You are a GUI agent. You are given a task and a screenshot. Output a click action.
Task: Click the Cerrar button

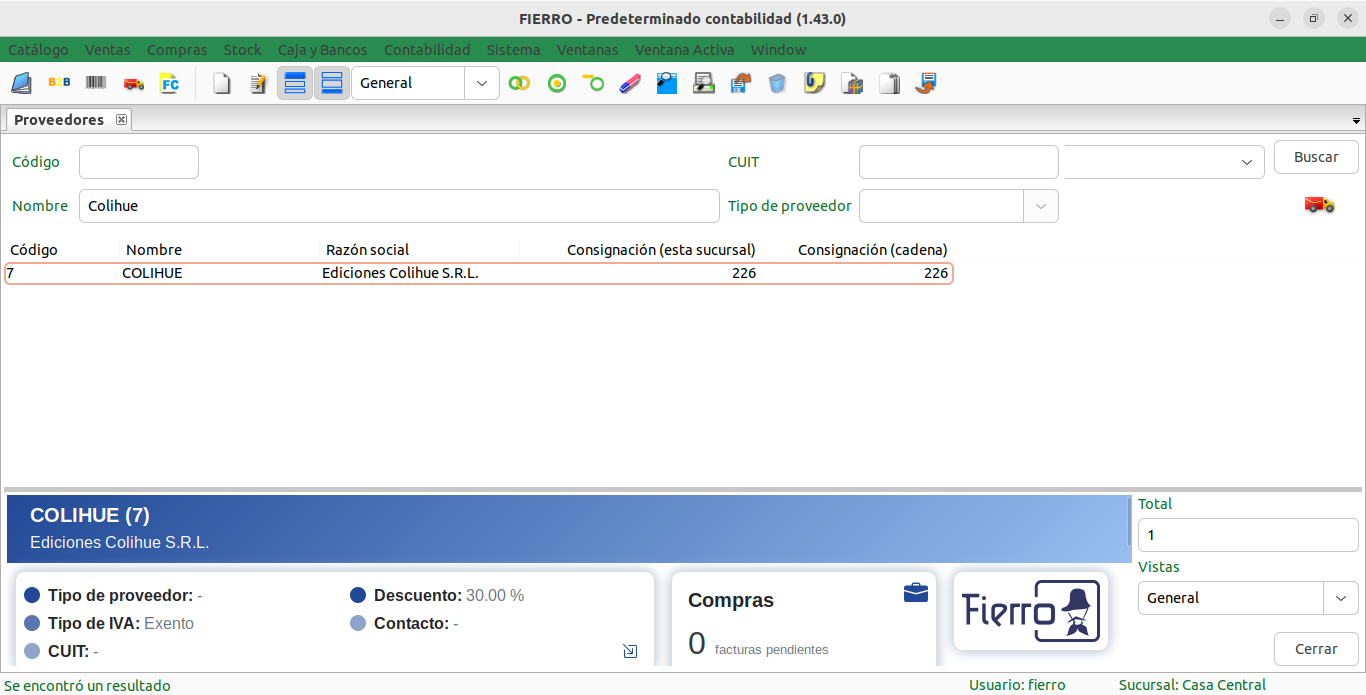[1316, 649]
